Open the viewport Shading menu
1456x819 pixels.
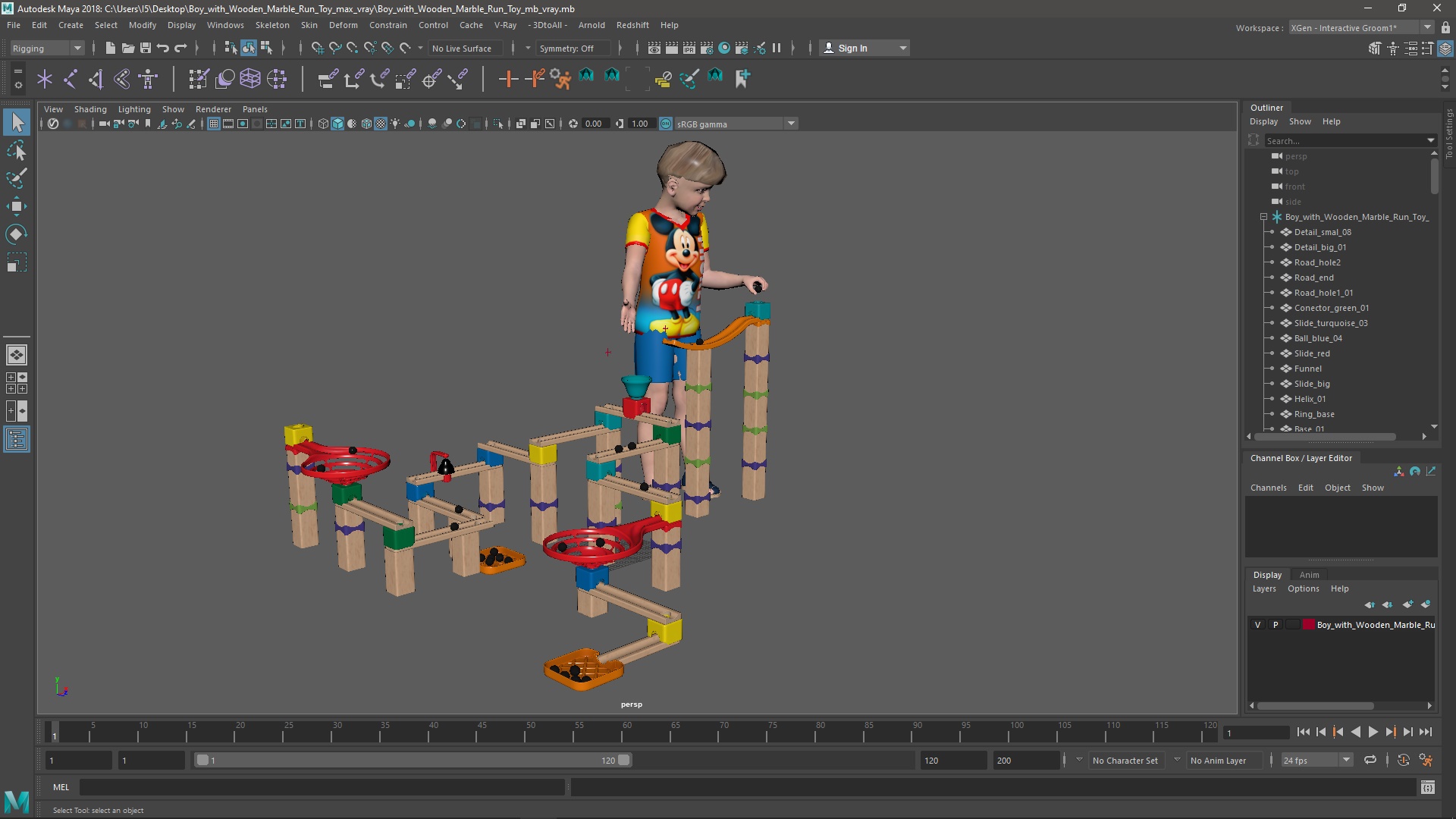coord(90,109)
